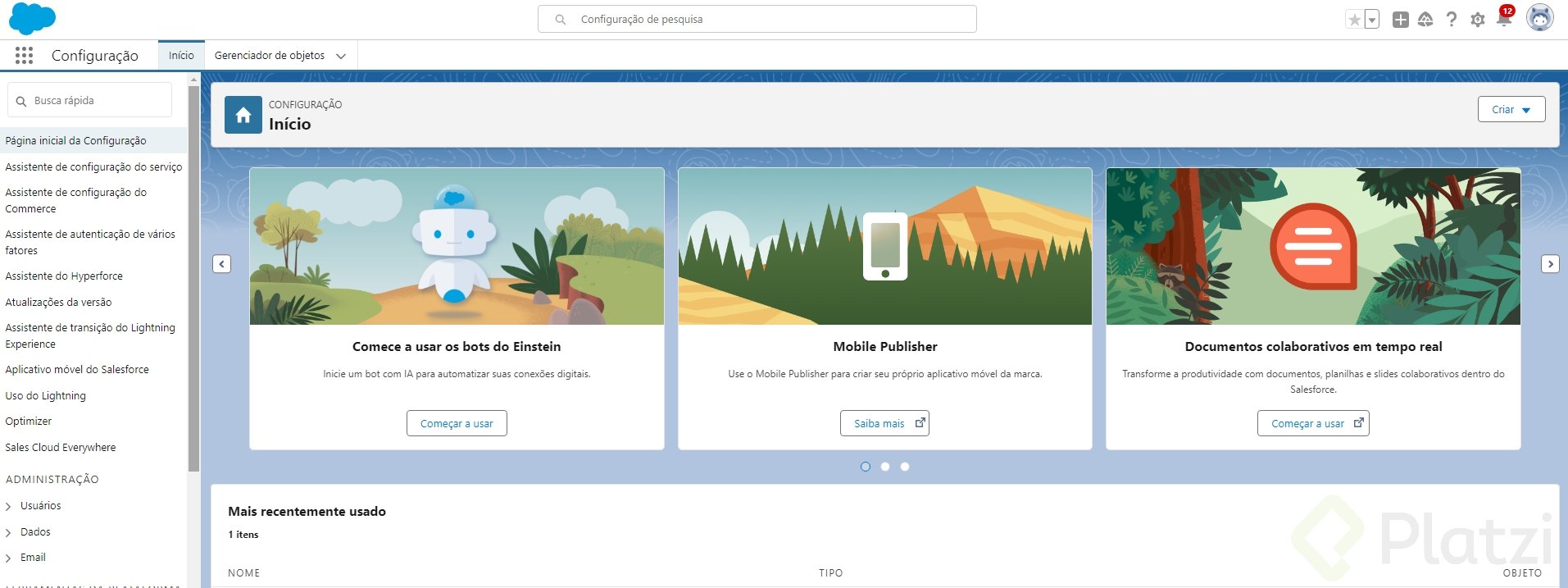Open the help question mark icon
This screenshot has height=588, width=1568.
[x=1452, y=20]
